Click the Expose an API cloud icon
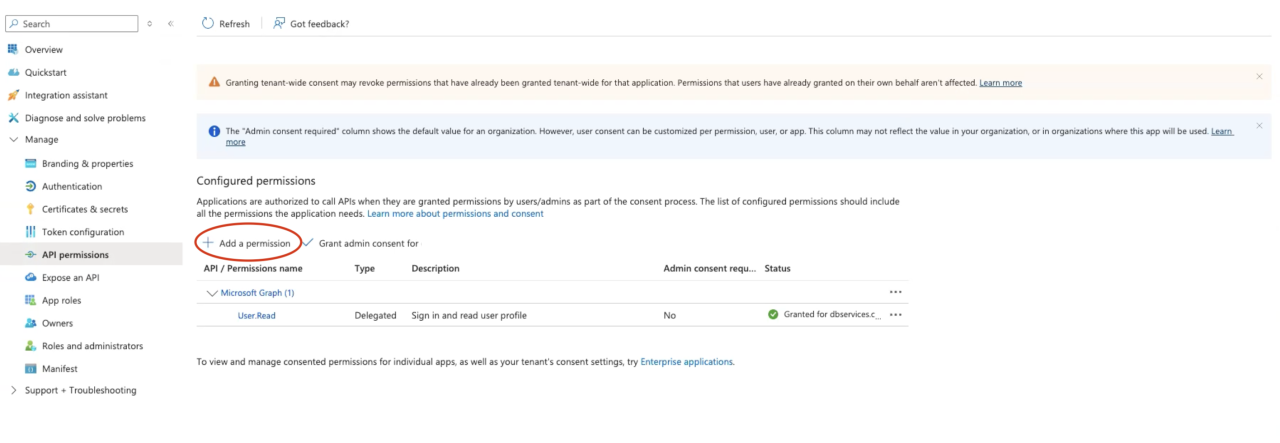 (x=31, y=277)
